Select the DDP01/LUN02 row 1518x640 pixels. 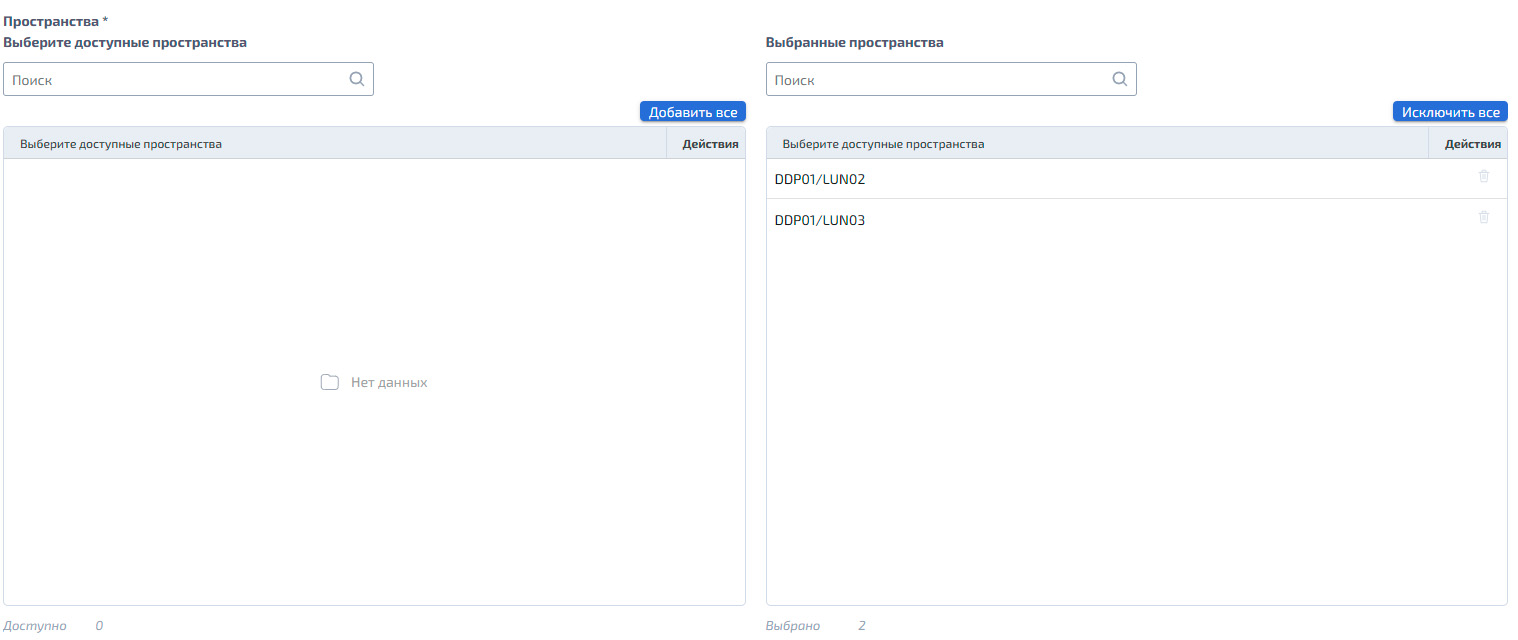(x=1137, y=179)
